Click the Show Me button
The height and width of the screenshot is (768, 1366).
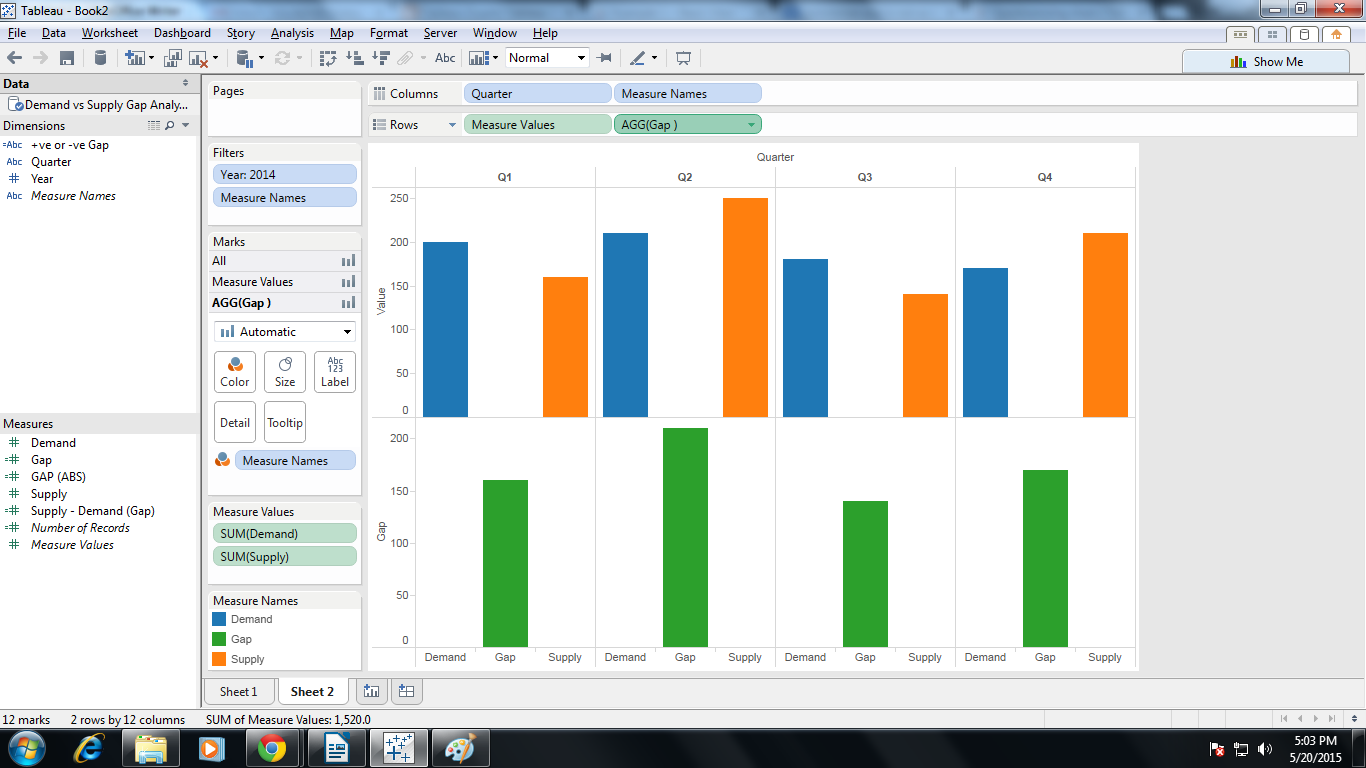tap(1264, 62)
